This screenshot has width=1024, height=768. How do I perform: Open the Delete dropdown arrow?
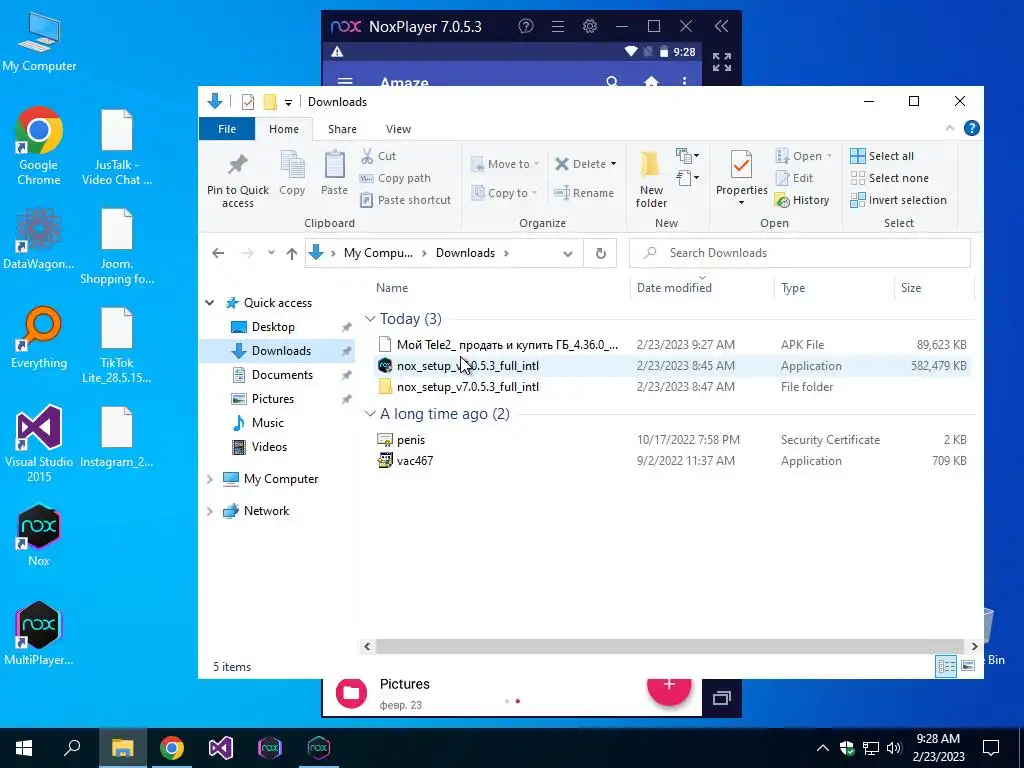pyautogui.click(x=613, y=164)
